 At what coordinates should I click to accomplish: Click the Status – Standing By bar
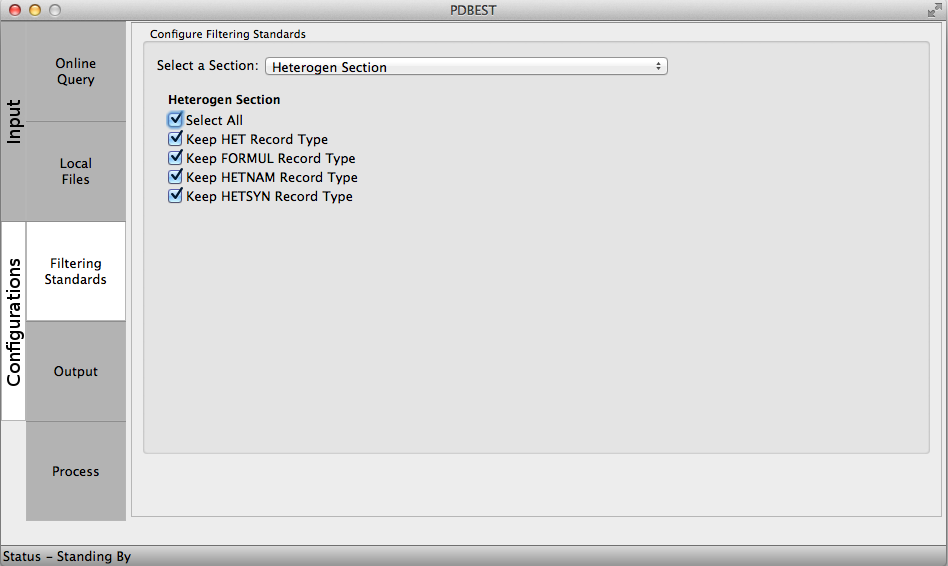coord(67,556)
